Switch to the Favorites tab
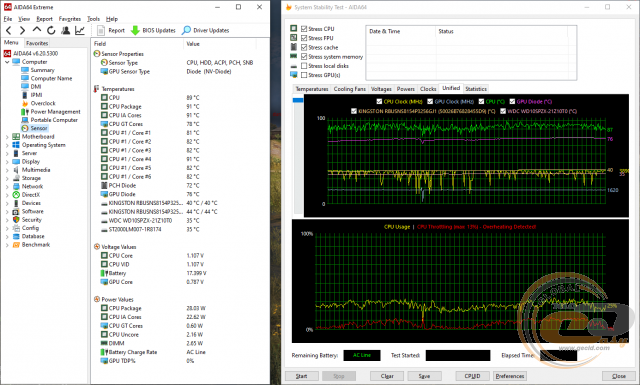The image size is (640, 385). click(37, 43)
